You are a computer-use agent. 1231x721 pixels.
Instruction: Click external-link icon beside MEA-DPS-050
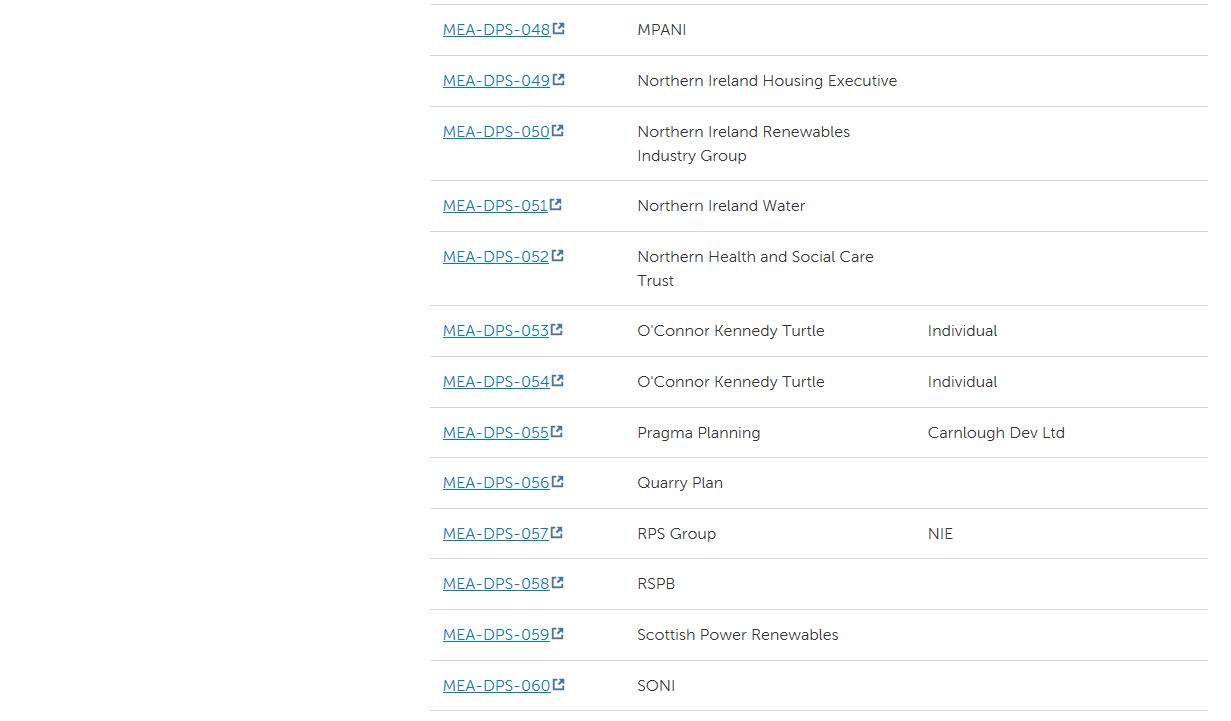(558, 131)
